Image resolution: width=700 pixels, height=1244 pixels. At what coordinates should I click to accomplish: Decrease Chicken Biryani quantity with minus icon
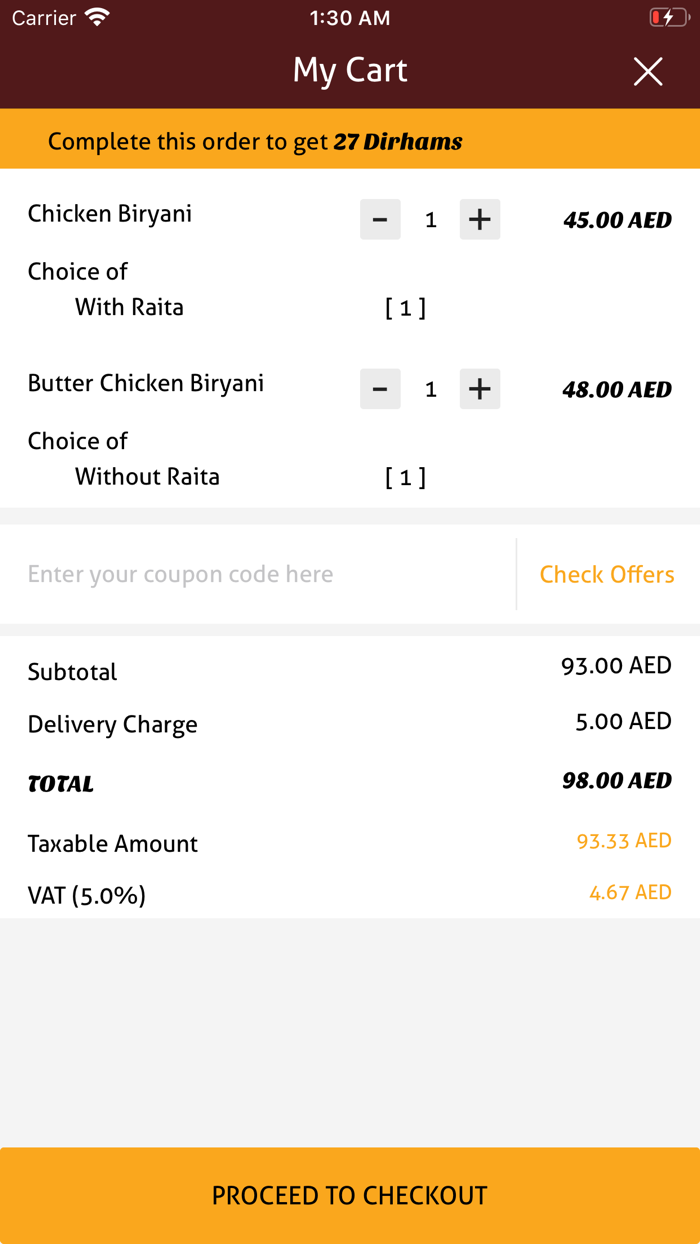(380, 219)
